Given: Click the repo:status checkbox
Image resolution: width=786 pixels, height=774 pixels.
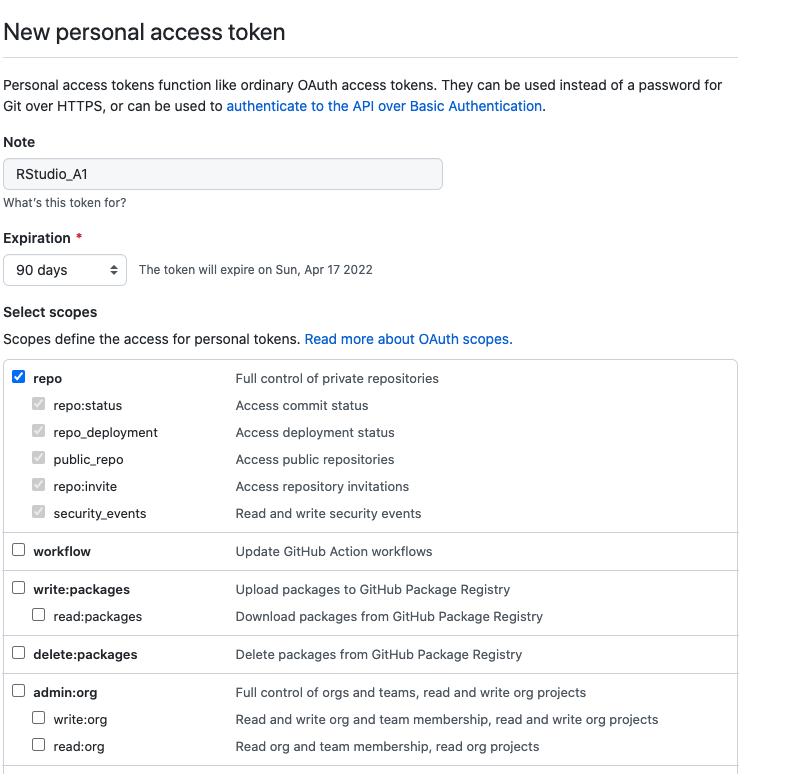Looking at the screenshot, I should click(39, 404).
